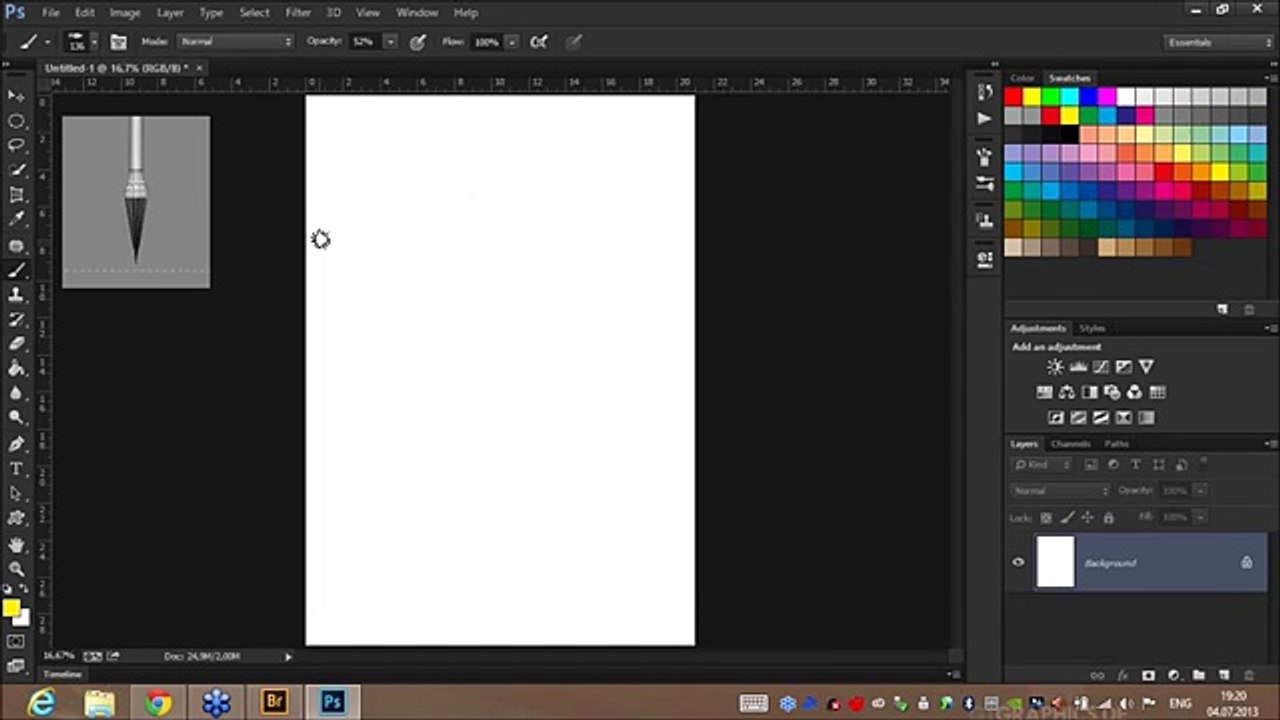
Task: Enable airbrush-style build-up effects
Action: pos(539,42)
